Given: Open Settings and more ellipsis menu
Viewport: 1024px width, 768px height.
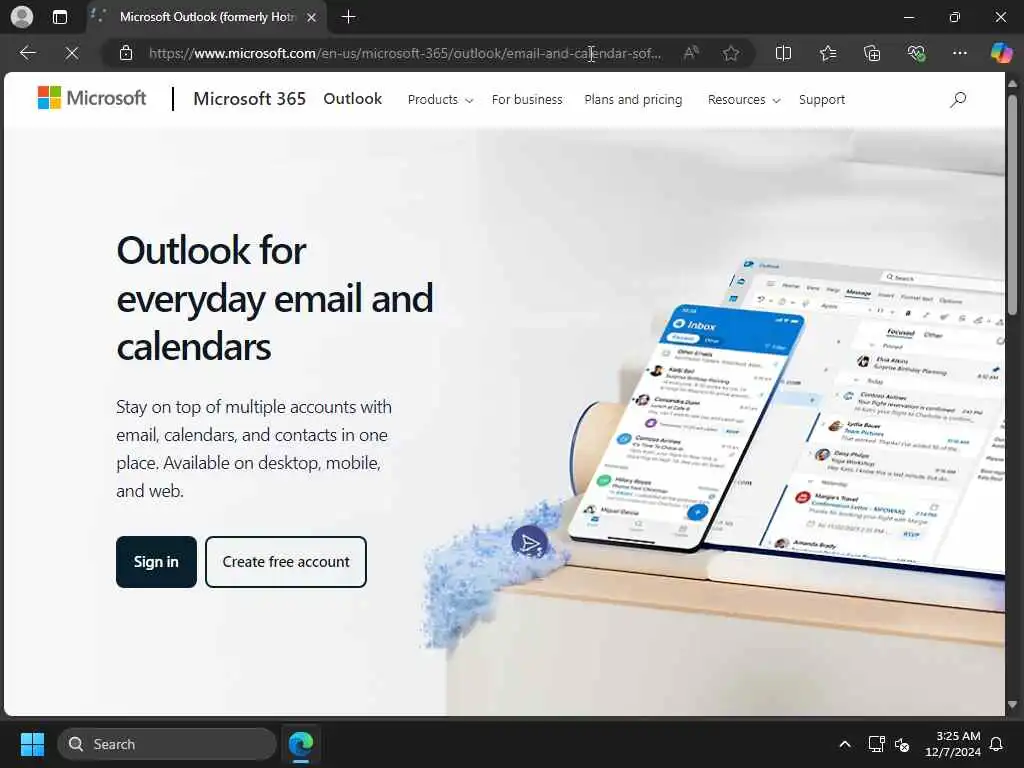Looking at the screenshot, I should tap(959, 53).
